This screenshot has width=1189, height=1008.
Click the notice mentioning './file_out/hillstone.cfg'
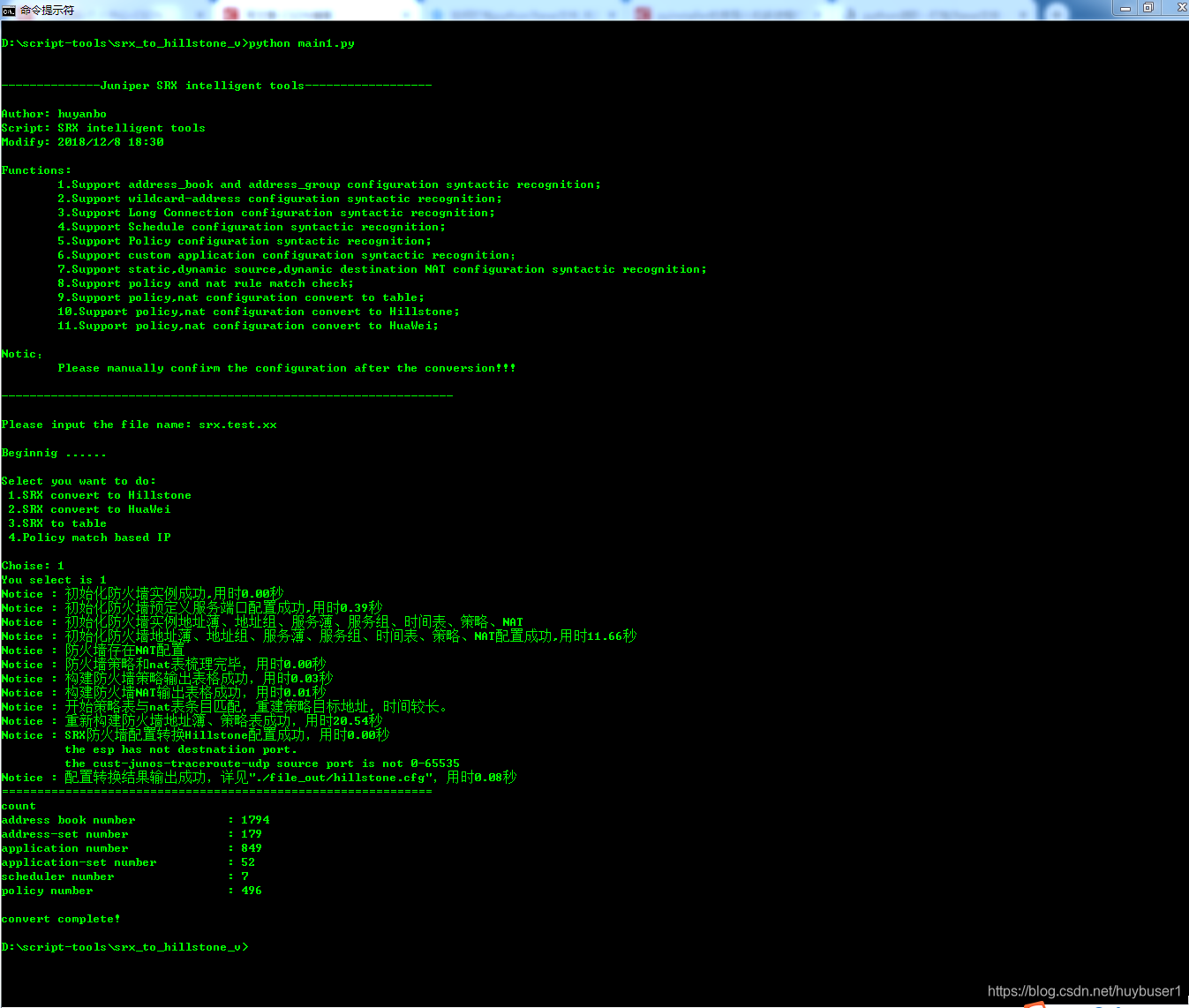pyautogui.click(x=260, y=778)
